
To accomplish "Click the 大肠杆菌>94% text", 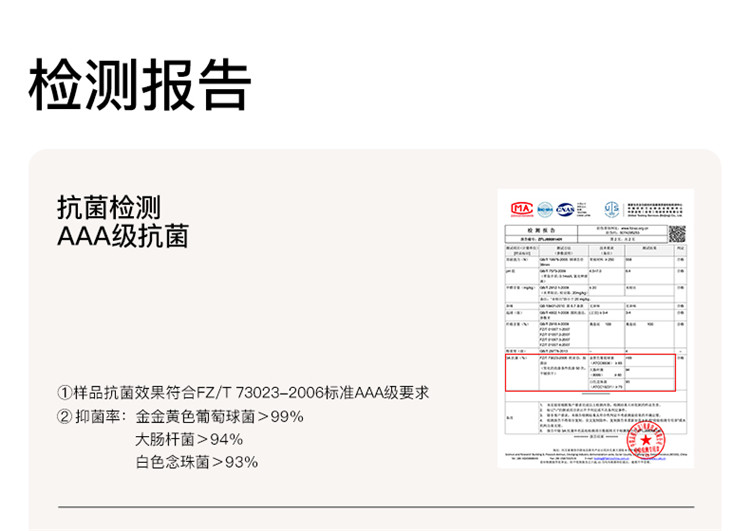I will [x=189, y=439].
